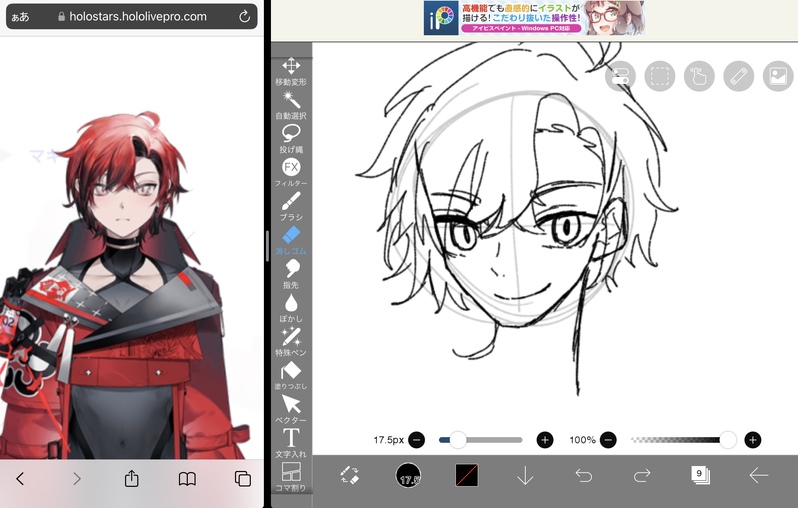Select the Special Pen (特殊ペン) tool
Screen dimensions: 798x508
click(291, 342)
